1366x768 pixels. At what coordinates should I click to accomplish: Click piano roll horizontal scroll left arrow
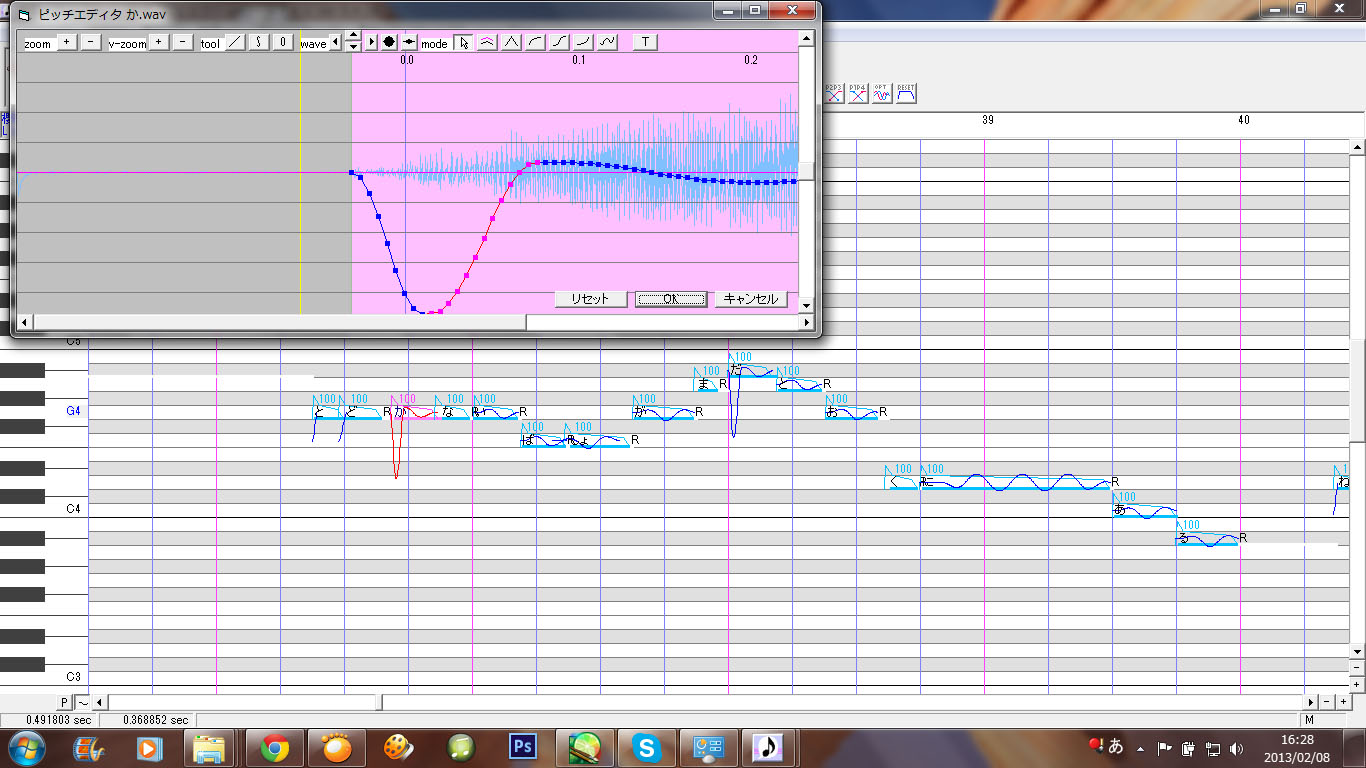point(98,702)
